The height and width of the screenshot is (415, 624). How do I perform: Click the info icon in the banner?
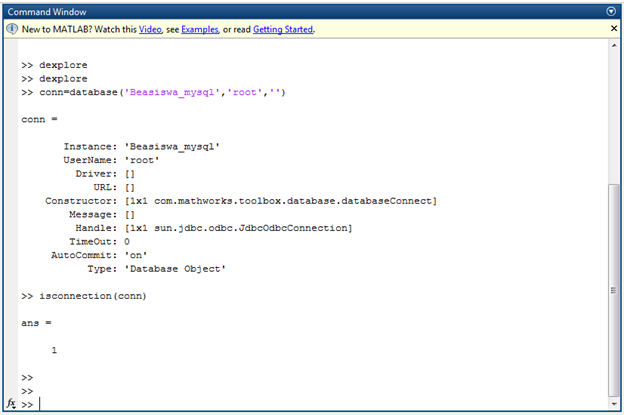(11, 30)
